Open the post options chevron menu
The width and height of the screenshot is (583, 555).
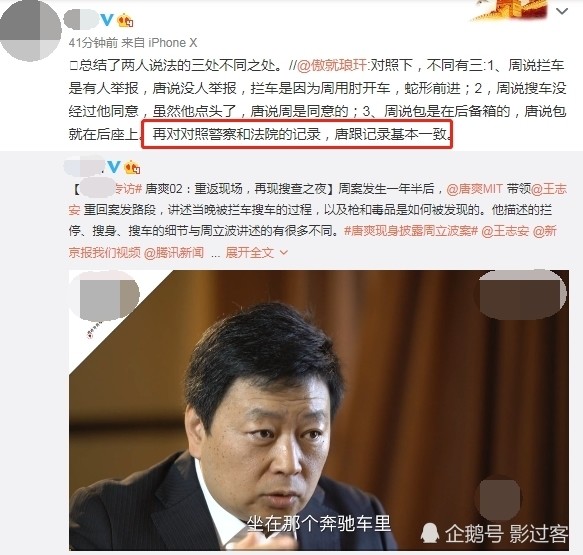coord(561,12)
